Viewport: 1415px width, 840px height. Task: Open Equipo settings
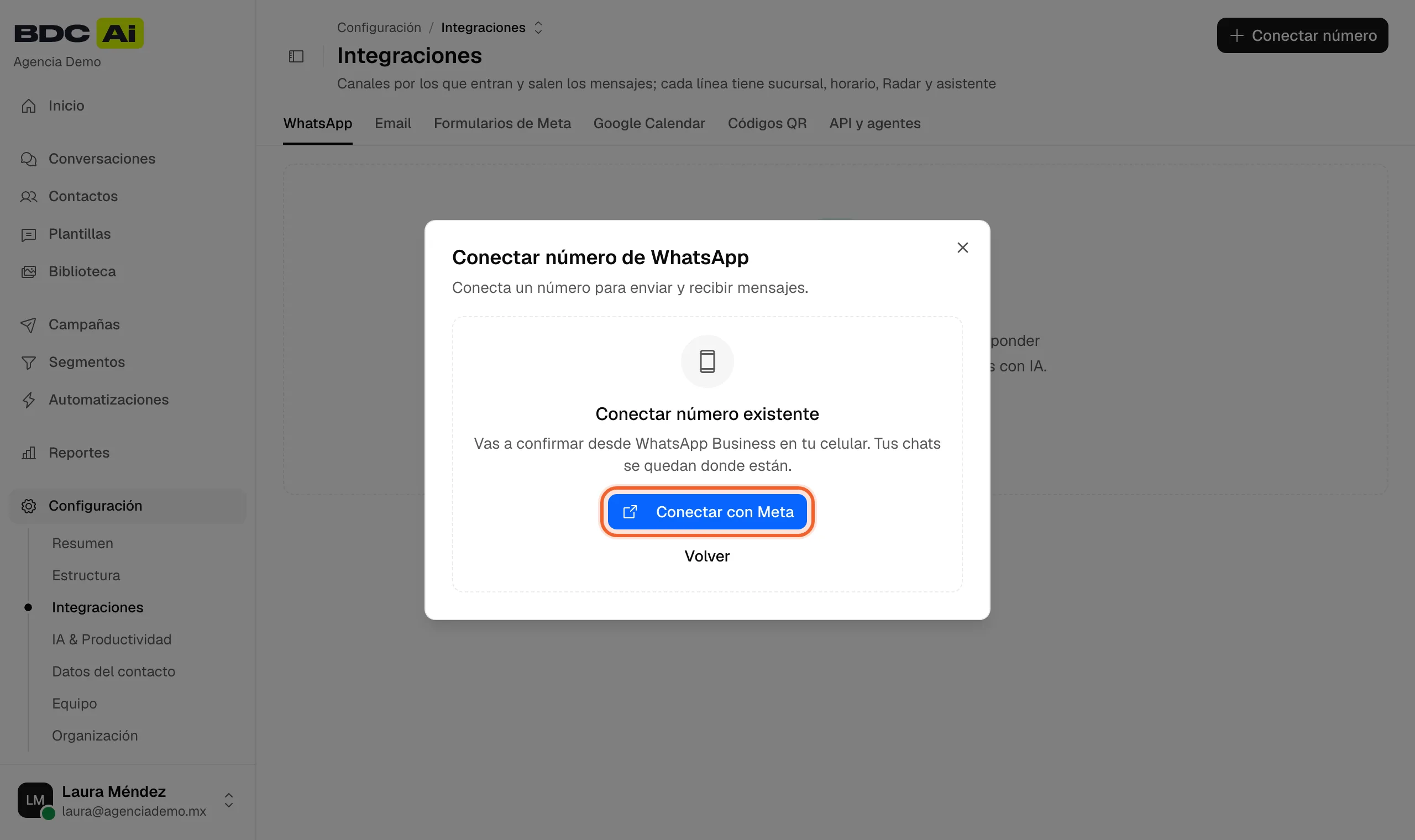[x=74, y=704]
